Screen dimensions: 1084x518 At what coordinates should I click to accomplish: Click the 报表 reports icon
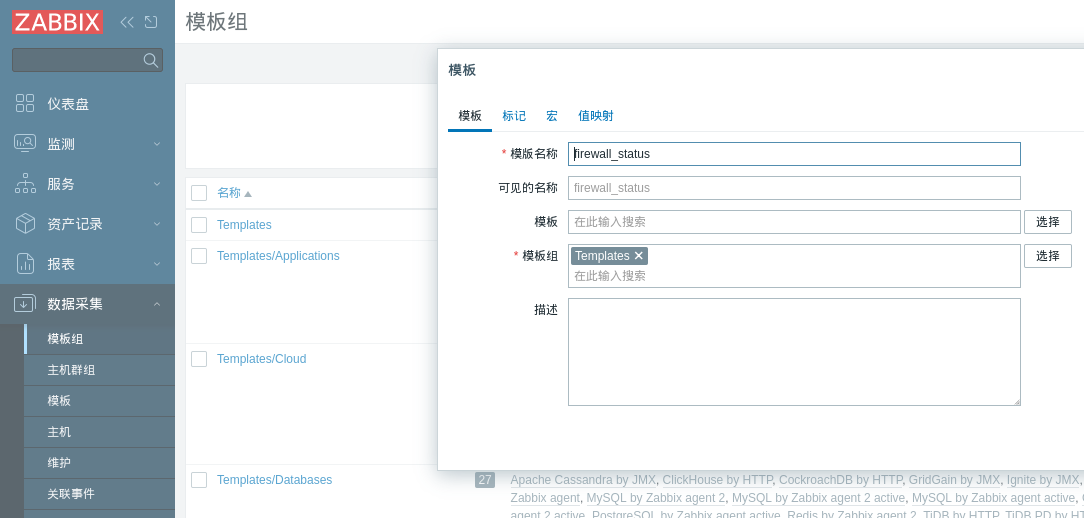pyautogui.click(x=25, y=264)
